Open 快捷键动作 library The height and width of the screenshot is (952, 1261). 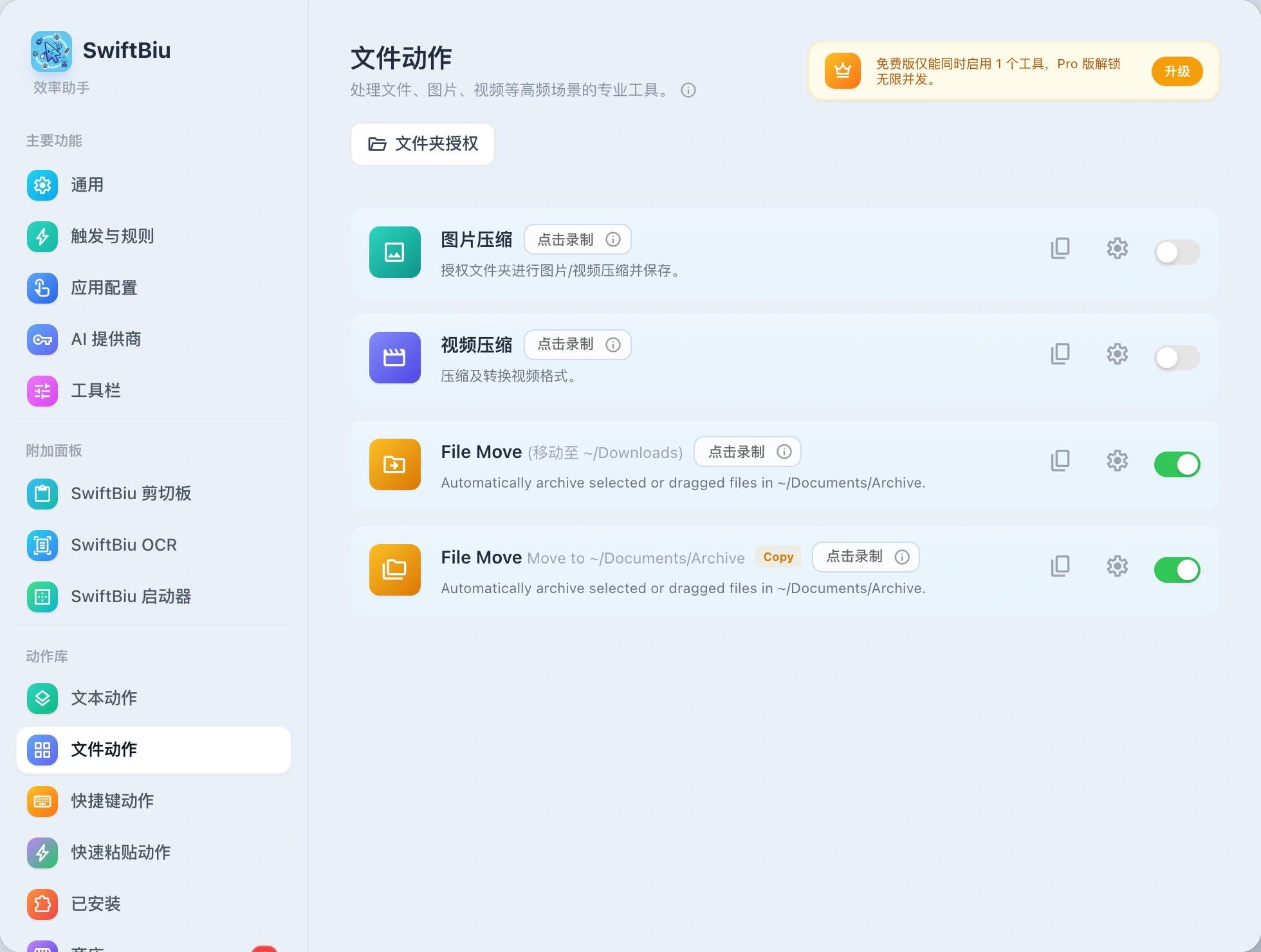tap(153, 801)
